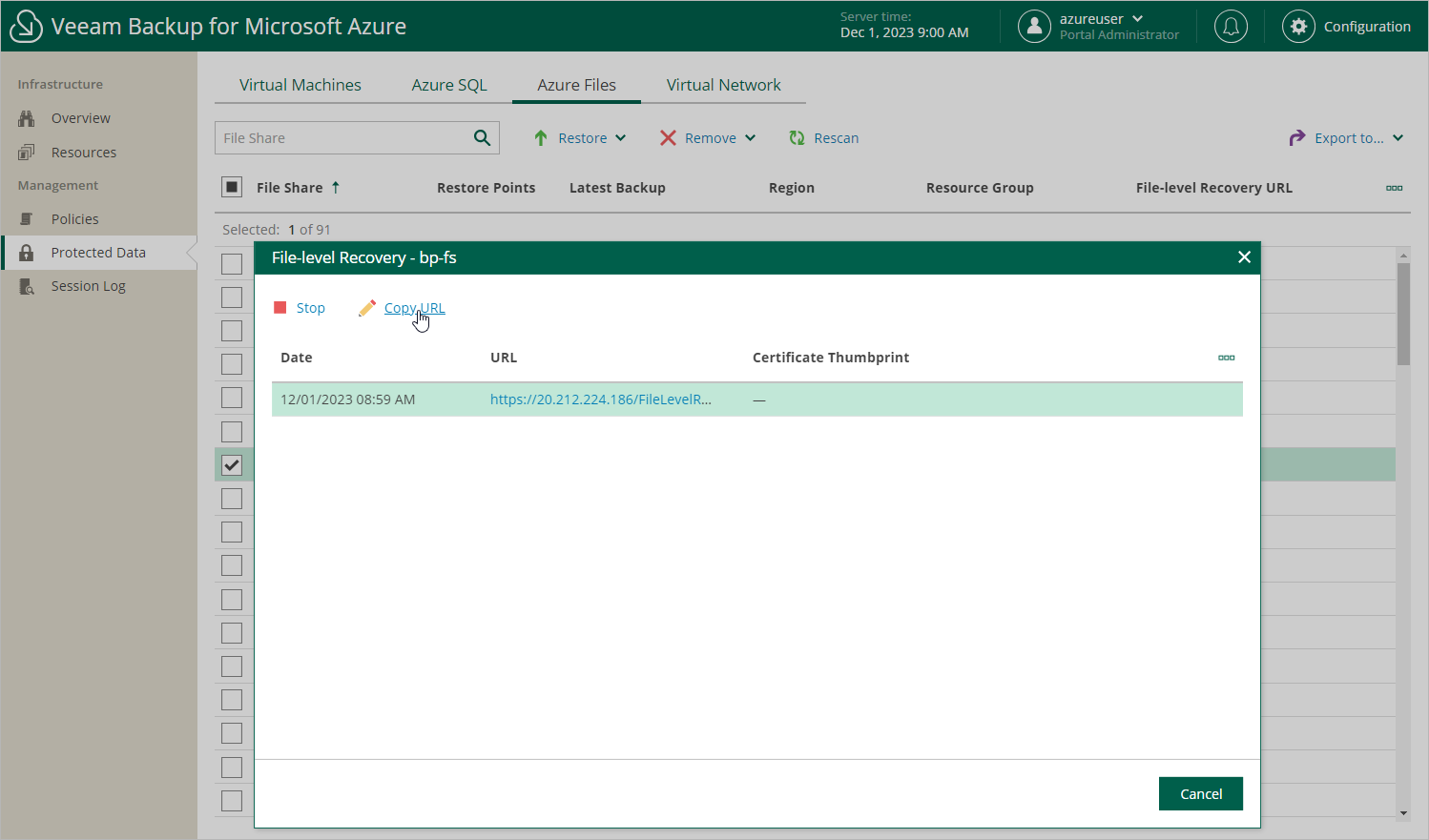The height and width of the screenshot is (840, 1429).
Task: Click the search magnifier icon
Action: click(x=483, y=138)
